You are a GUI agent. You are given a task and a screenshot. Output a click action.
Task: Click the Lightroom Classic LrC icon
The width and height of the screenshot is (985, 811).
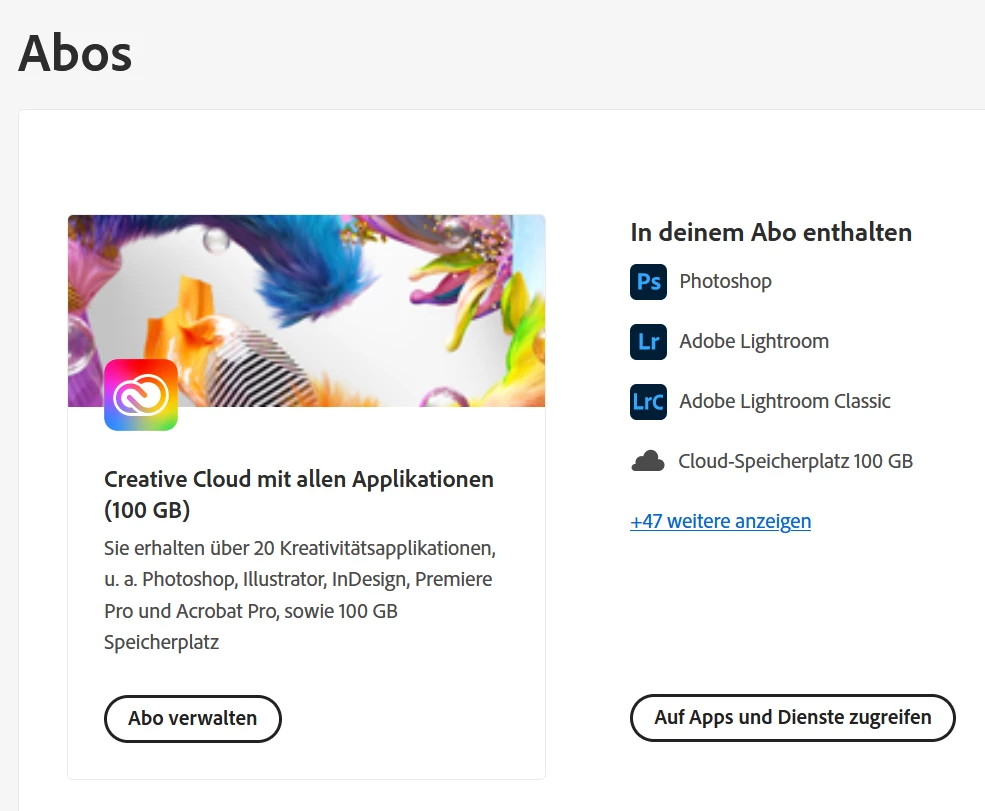pos(648,401)
